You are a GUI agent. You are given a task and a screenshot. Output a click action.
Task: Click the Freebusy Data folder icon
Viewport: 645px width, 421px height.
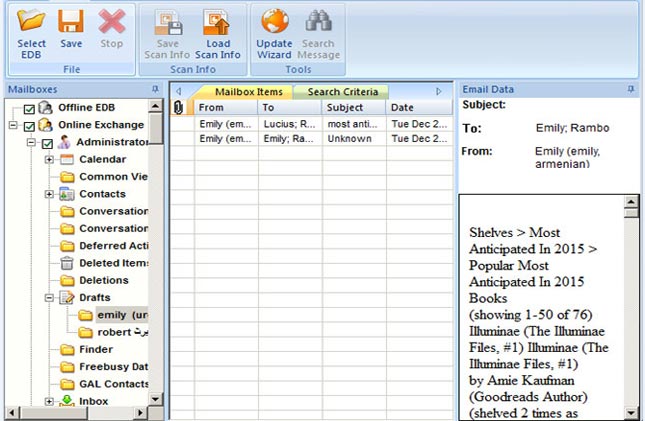click(67, 367)
